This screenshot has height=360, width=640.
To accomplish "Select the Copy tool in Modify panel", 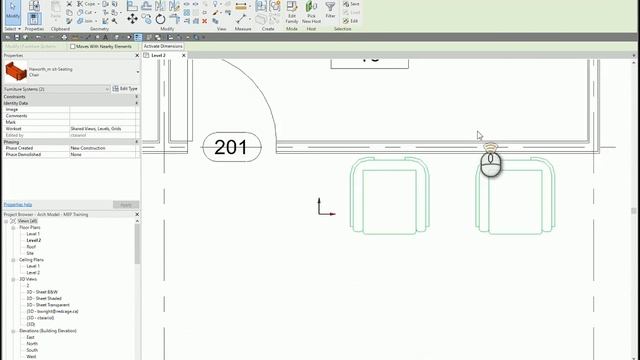I will (x=146, y=19).
